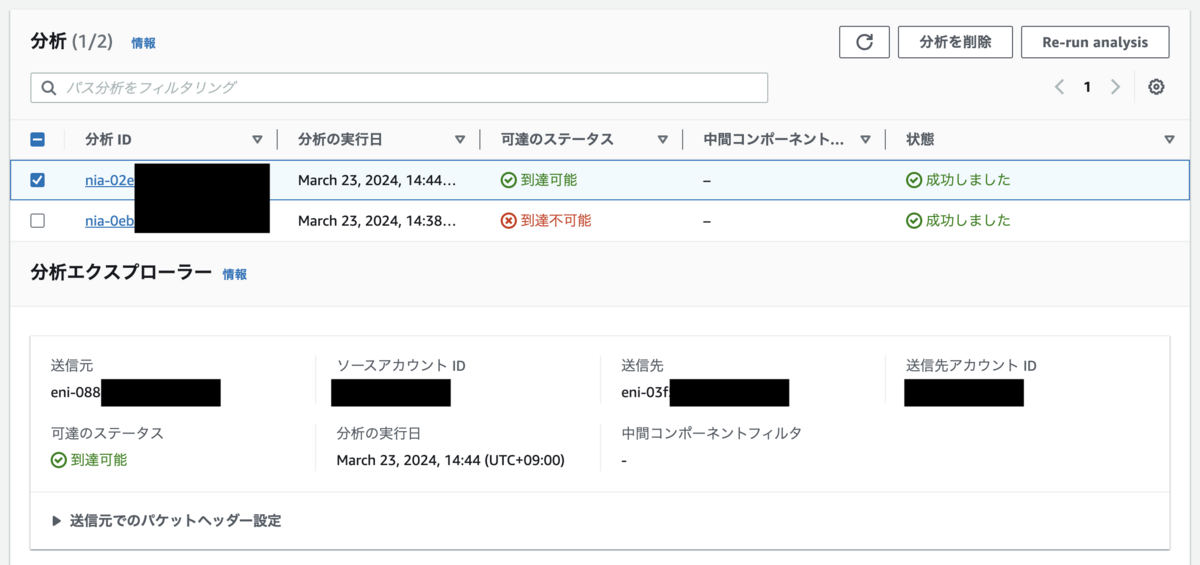This screenshot has height=565, width=1200.
Task: Click the refresh analyses icon button
Action: (864, 42)
